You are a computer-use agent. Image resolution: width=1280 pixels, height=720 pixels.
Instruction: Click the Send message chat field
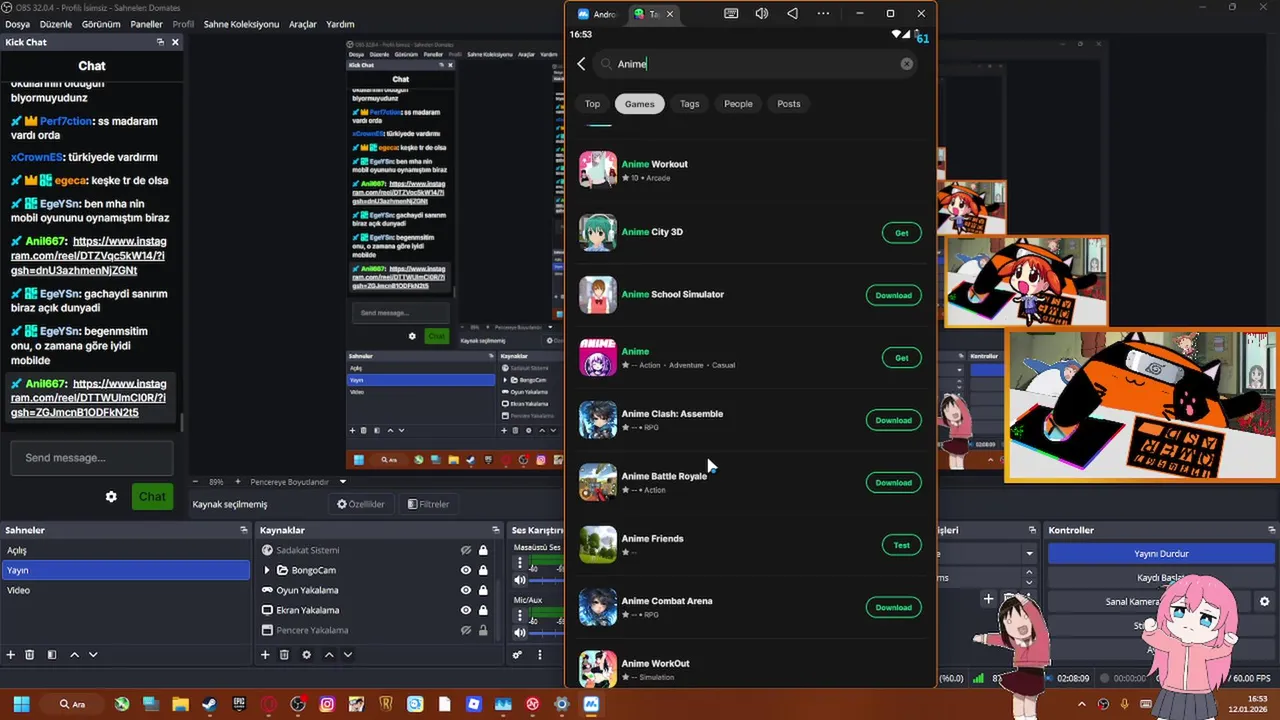tap(91, 458)
